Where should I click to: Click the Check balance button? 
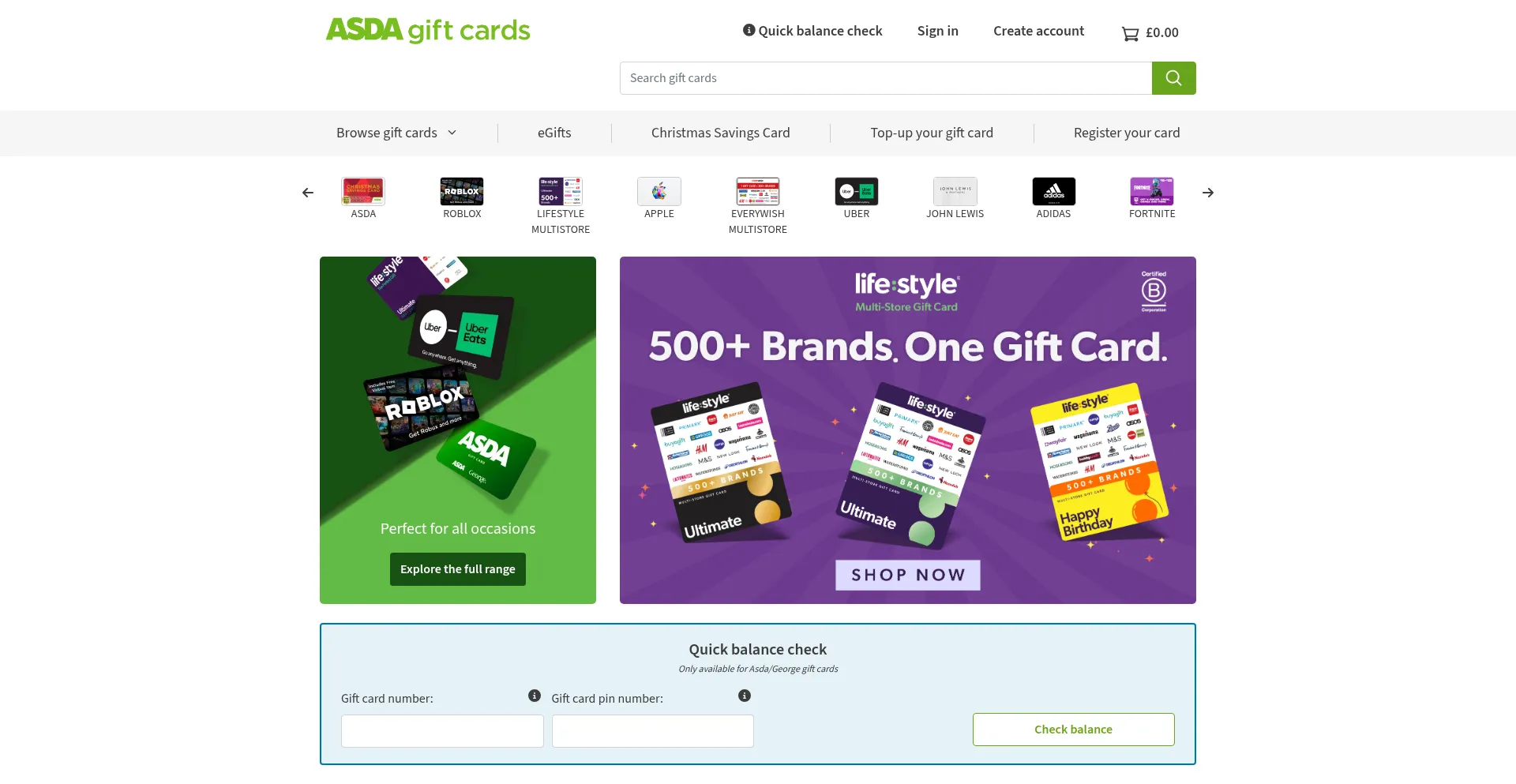point(1074,730)
